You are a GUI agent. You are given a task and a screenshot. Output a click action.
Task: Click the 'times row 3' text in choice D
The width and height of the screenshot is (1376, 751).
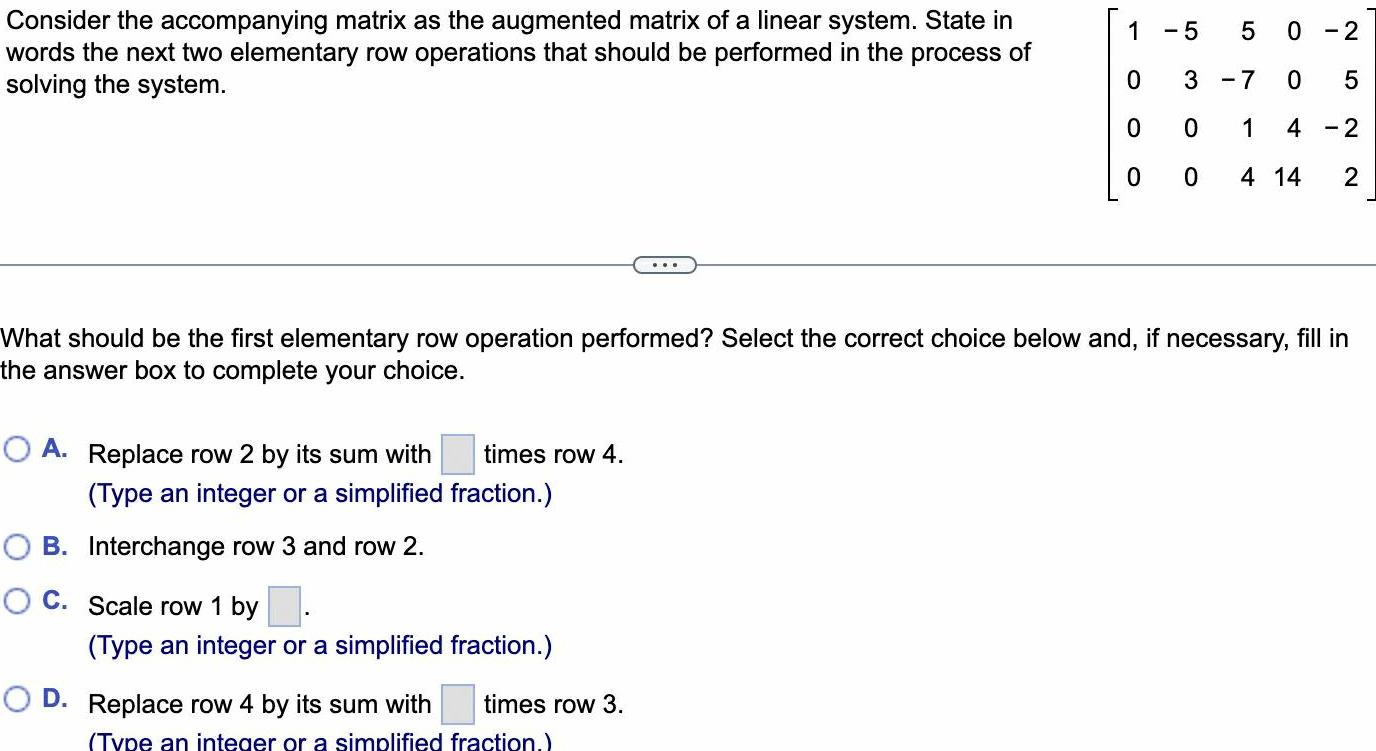click(x=551, y=704)
